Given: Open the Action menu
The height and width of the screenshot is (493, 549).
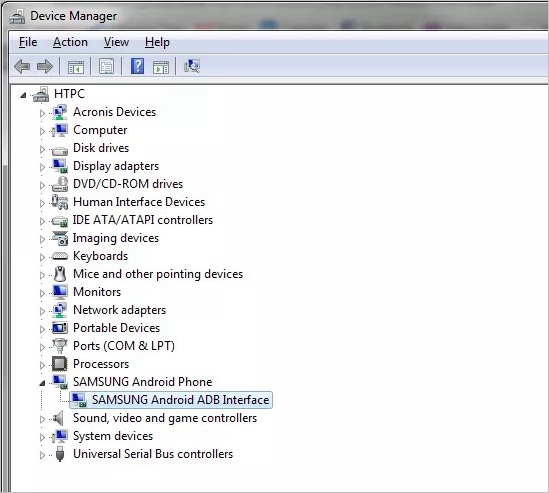Looking at the screenshot, I should (x=70, y=42).
